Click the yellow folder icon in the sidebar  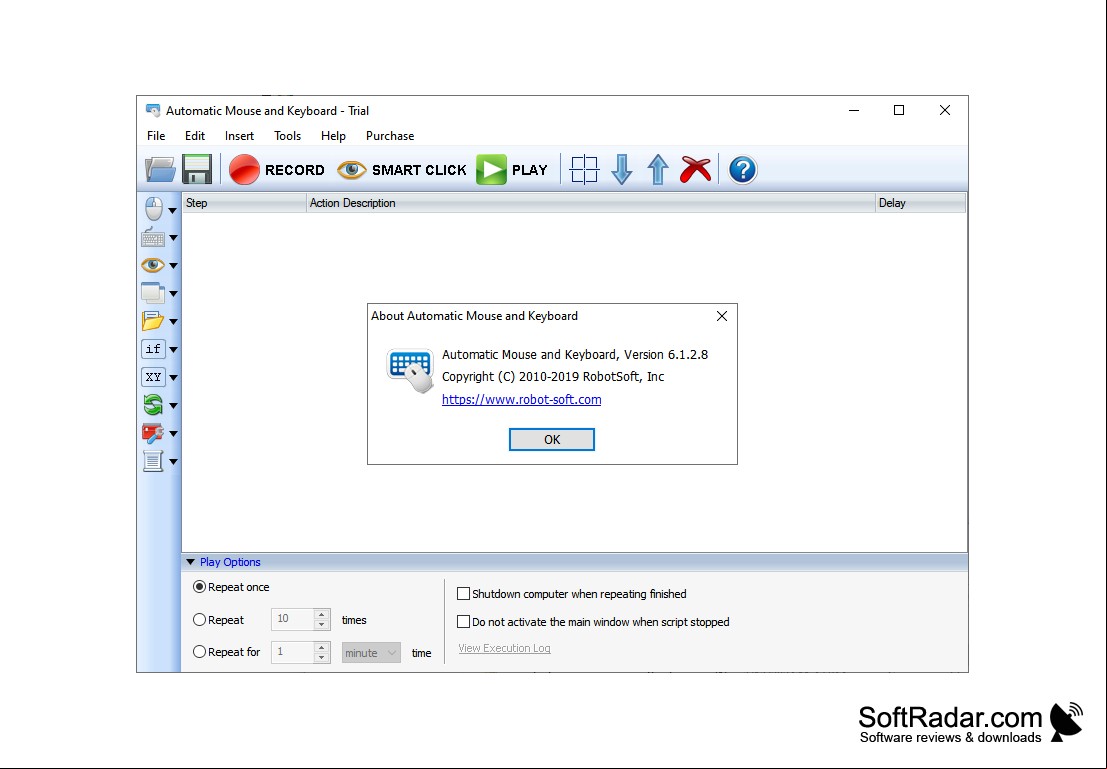coord(153,321)
